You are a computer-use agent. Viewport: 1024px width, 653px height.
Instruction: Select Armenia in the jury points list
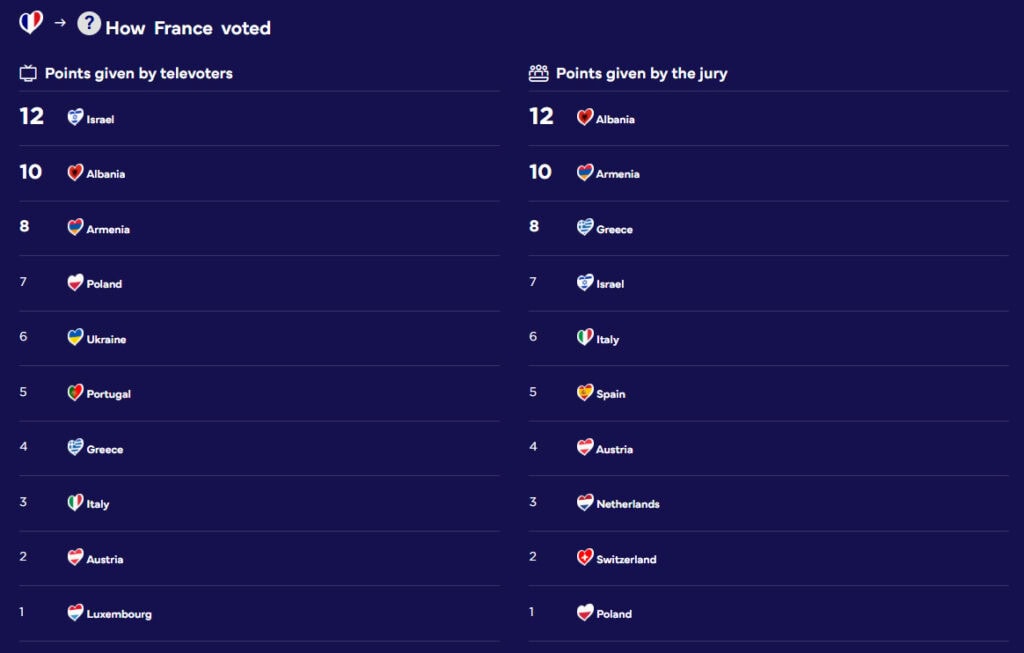click(x=617, y=174)
